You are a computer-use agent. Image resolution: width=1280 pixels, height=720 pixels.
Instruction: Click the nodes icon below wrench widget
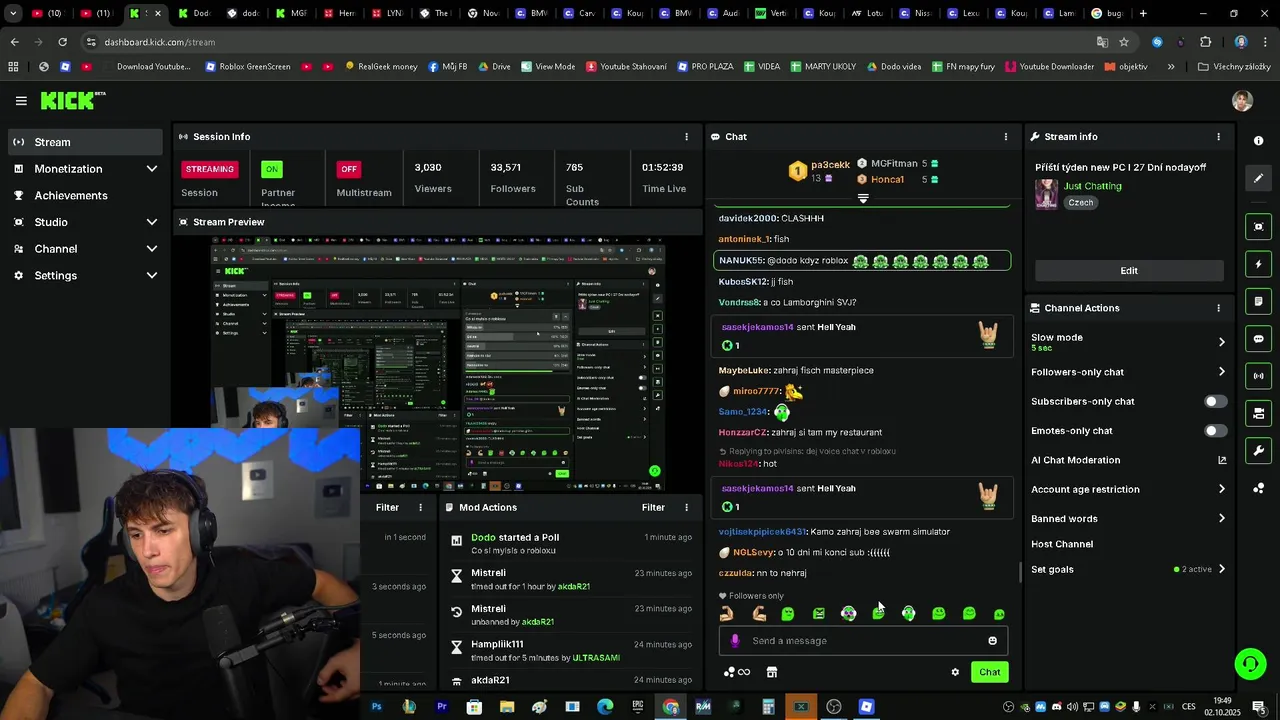(x=1259, y=488)
